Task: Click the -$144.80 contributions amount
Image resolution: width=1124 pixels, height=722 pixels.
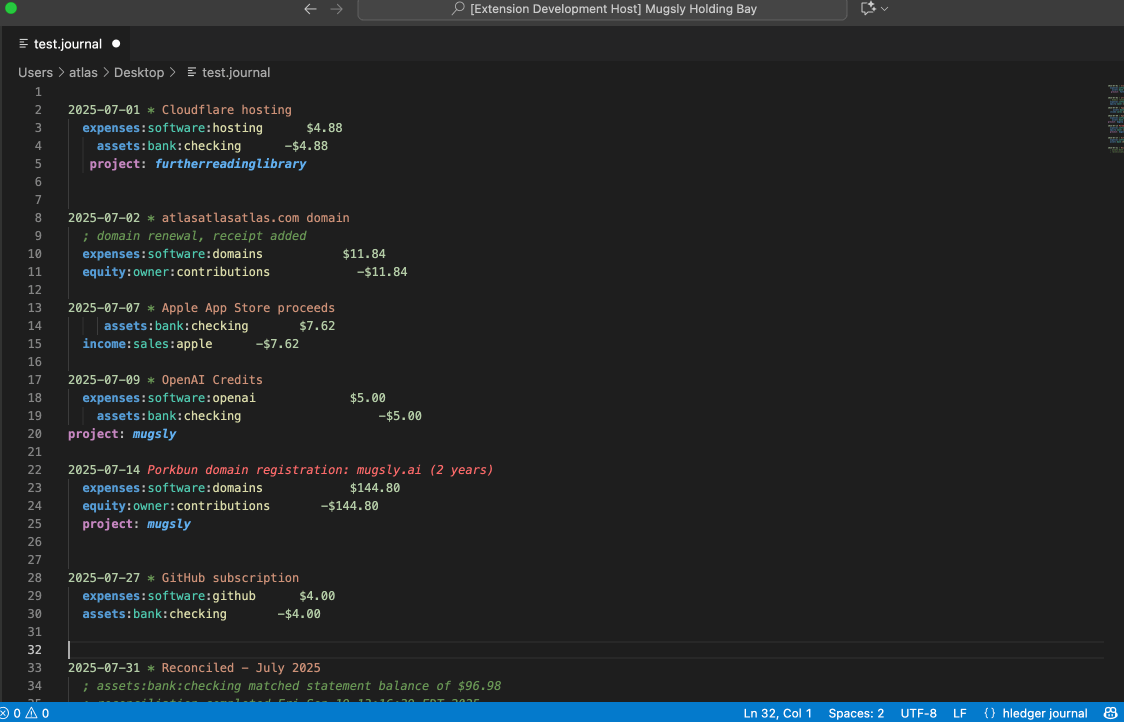Action: tap(349, 505)
